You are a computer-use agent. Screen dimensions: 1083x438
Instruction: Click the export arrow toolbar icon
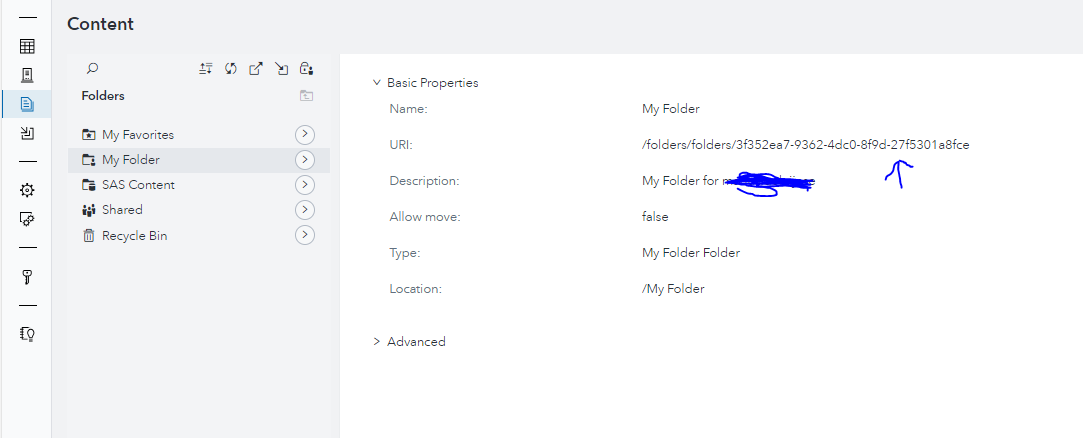[x=256, y=69]
